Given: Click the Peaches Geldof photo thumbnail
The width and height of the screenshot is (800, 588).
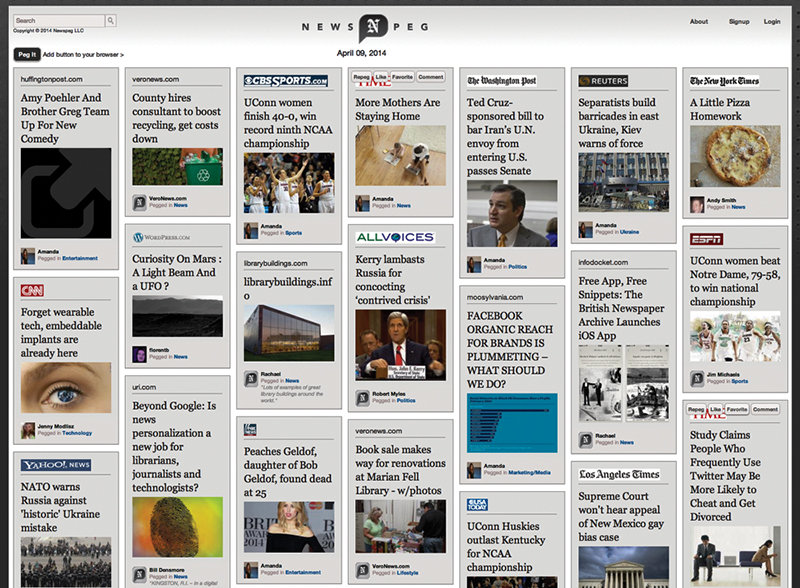Looking at the screenshot, I should [x=289, y=527].
